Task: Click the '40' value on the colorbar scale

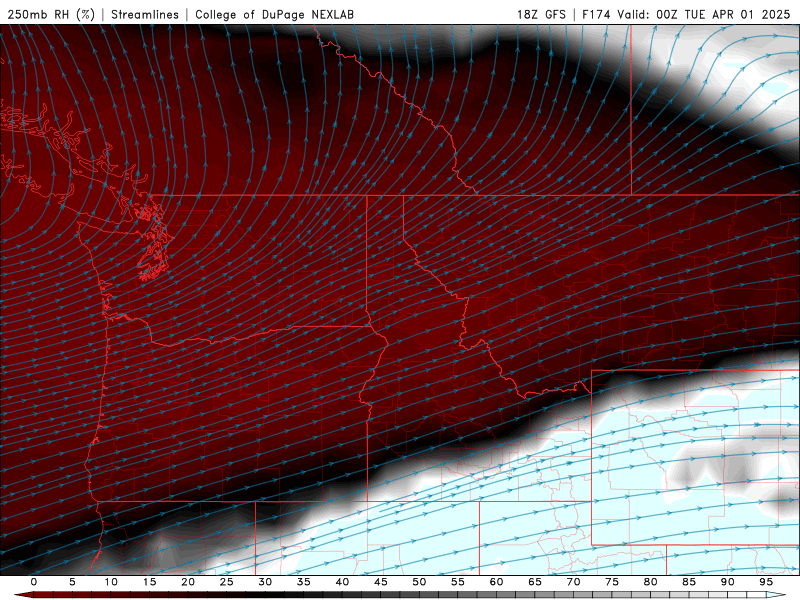Action: coord(342,582)
